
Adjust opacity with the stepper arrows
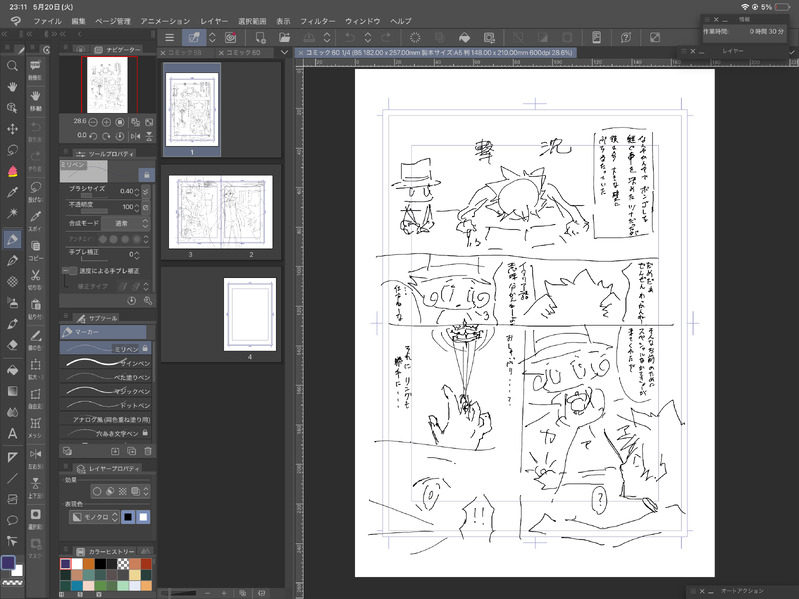tap(137, 207)
